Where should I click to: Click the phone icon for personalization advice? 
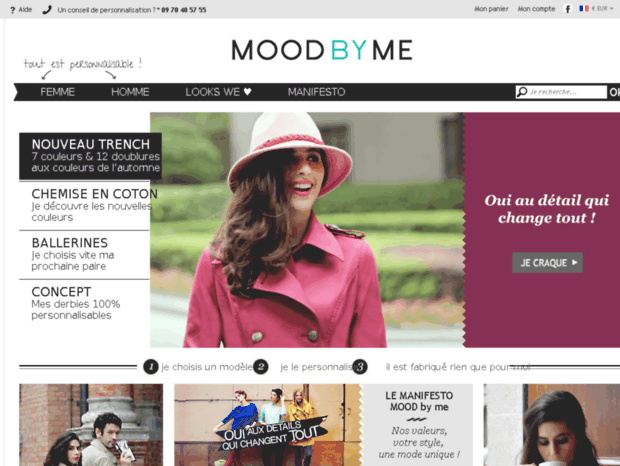(x=47, y=10)
